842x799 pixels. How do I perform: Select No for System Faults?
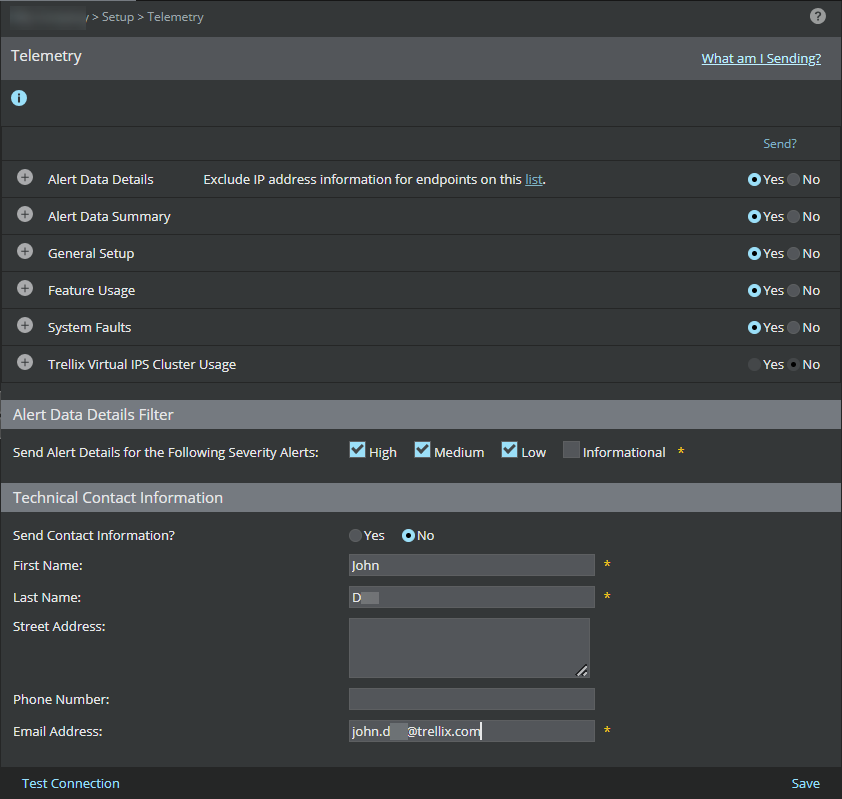pos(793,328)
